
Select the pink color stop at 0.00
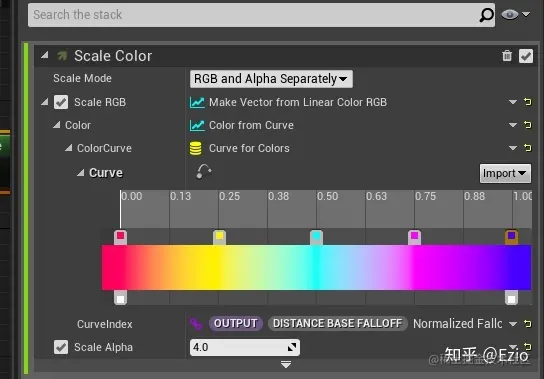pos(120,237)
